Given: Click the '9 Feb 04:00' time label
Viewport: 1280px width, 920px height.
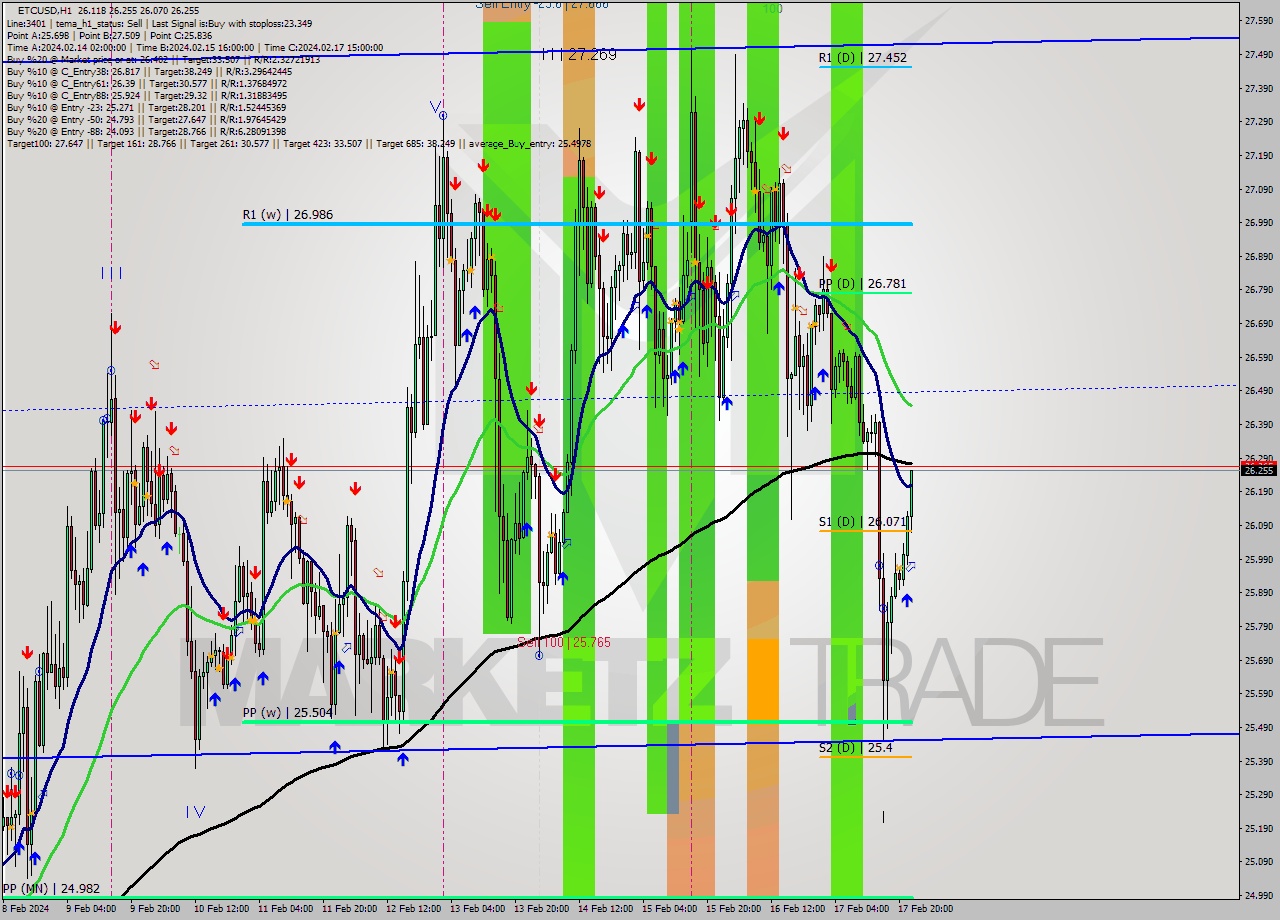Looking at the screenshot, I should click(91, 909).
